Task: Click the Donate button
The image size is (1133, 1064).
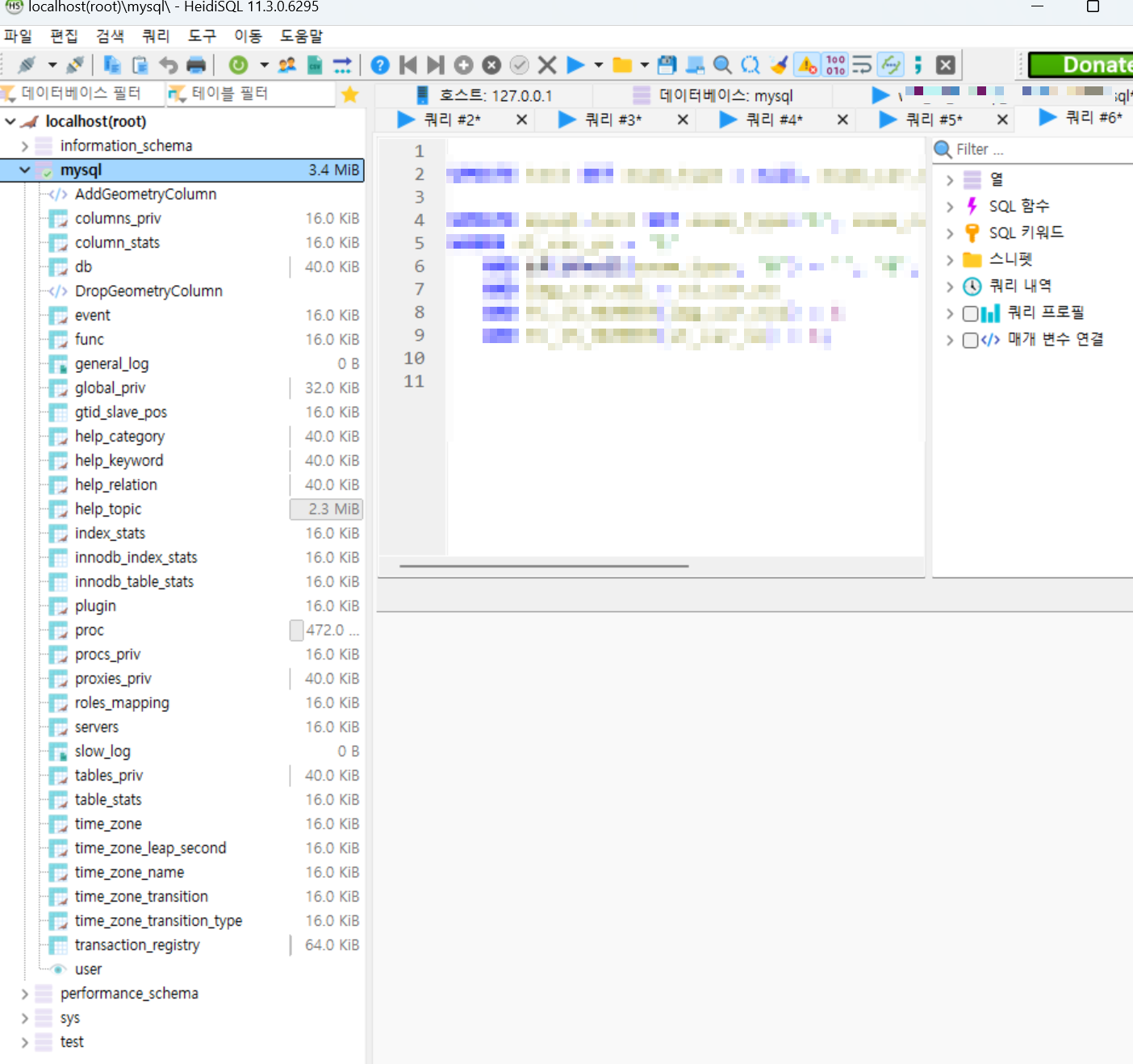Action: point(1081,65)
